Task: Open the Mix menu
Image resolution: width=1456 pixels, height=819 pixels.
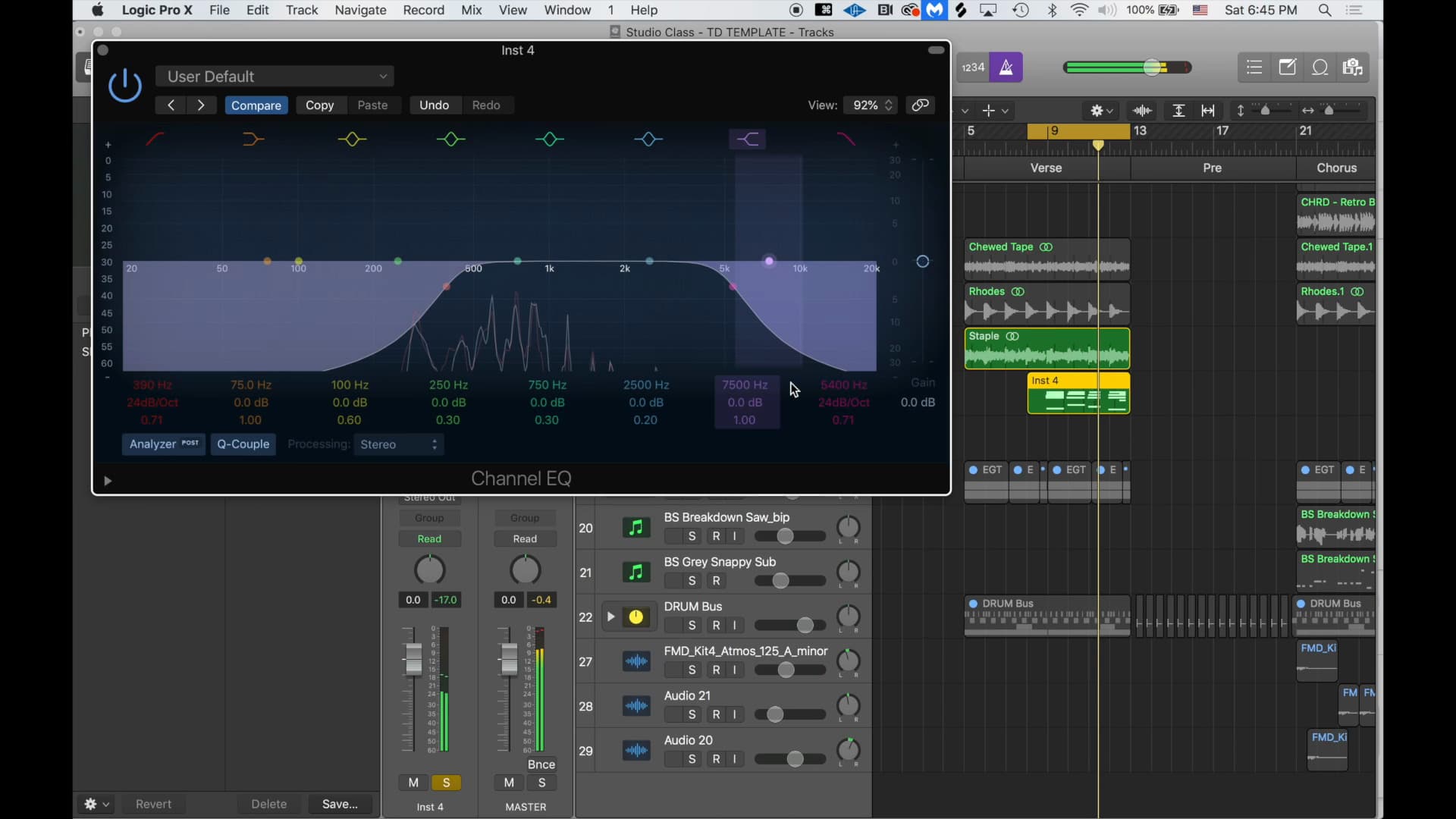Action: [x=471, y=10]
